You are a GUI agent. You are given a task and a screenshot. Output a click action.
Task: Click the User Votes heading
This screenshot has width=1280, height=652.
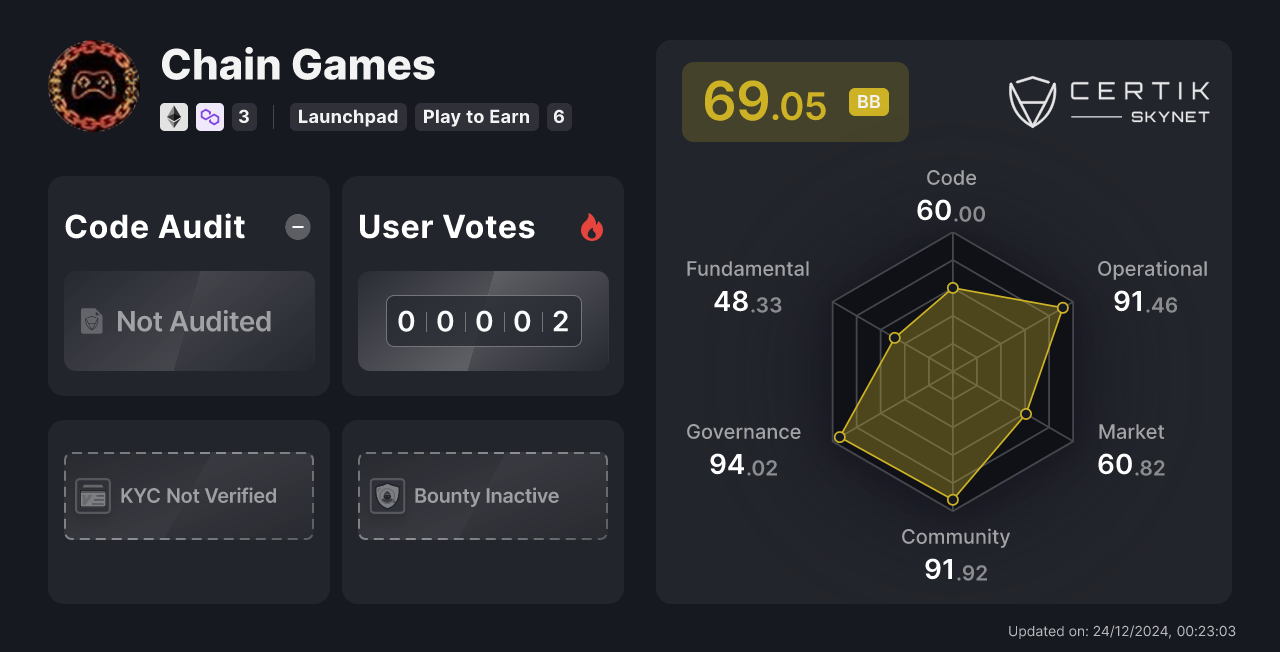pos(446,227)
